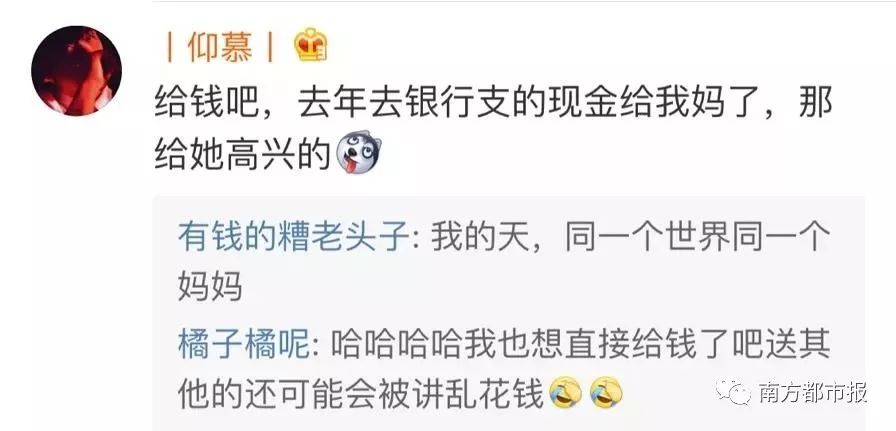Click the husky dog emoji
Viewport: 896px width, 431px height.
[358, 152]
